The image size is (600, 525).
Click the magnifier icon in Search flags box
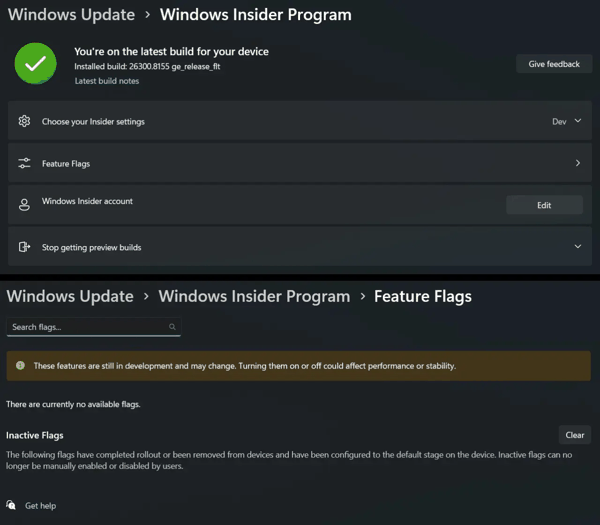(172, 327)
